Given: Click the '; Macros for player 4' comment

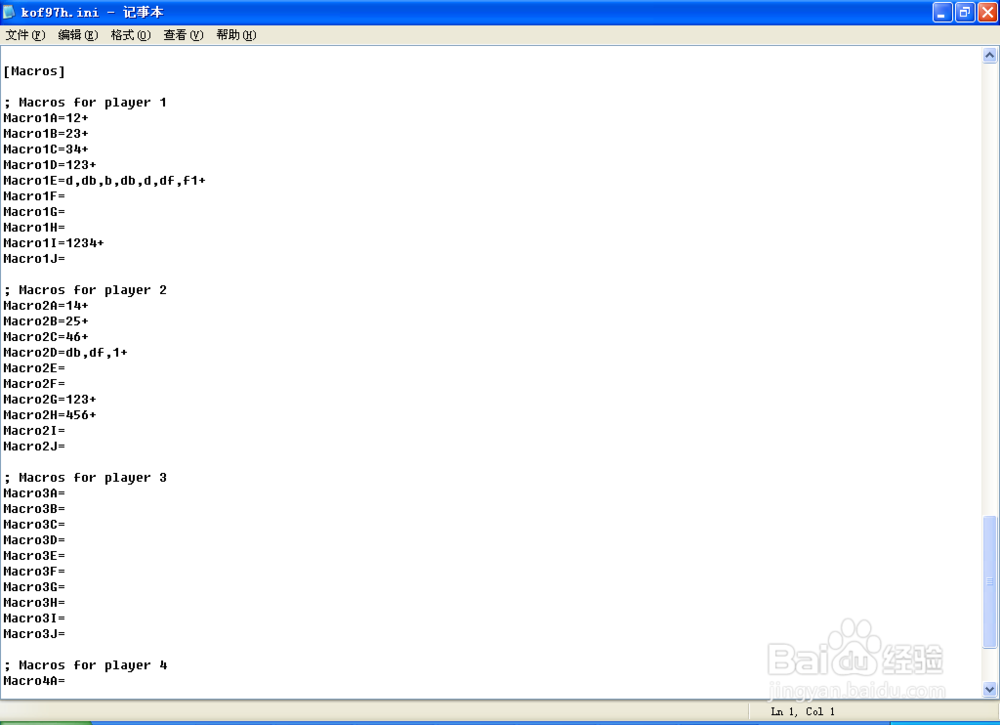Looking at the screenshot, I should pyautogui.click(x=85, y=665).
